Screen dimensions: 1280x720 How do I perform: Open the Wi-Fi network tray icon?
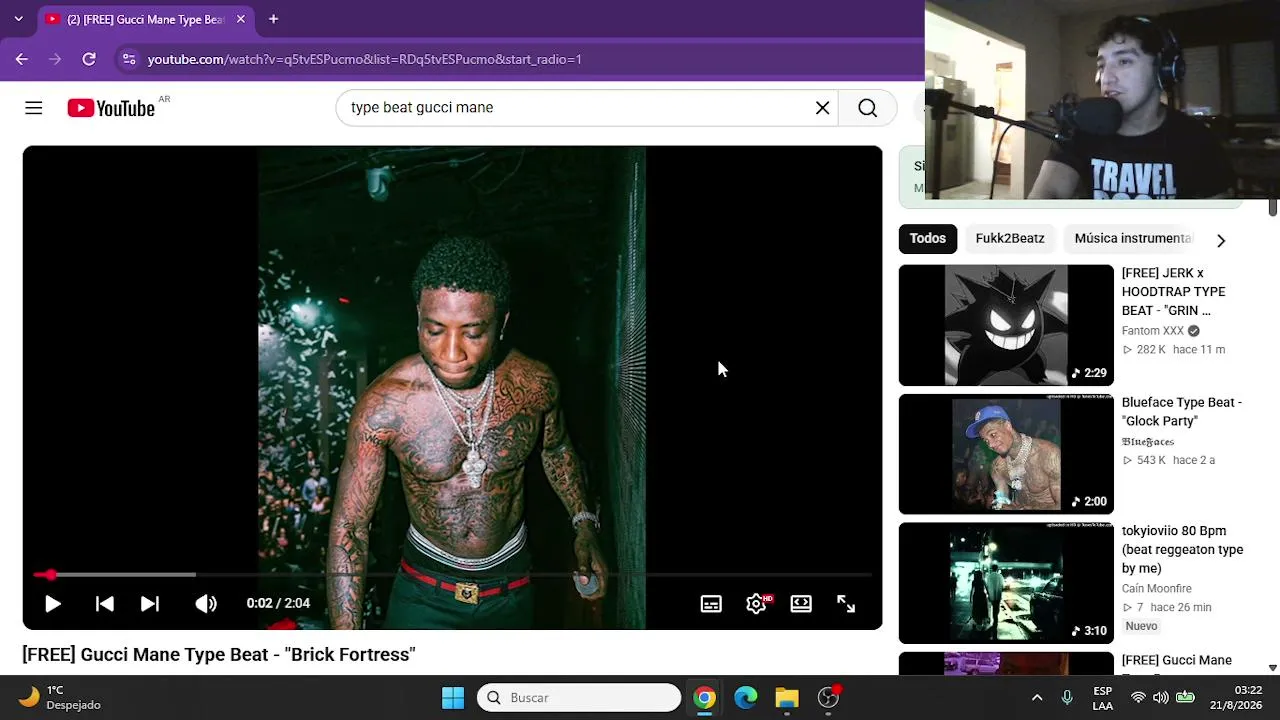[1138, 698]
